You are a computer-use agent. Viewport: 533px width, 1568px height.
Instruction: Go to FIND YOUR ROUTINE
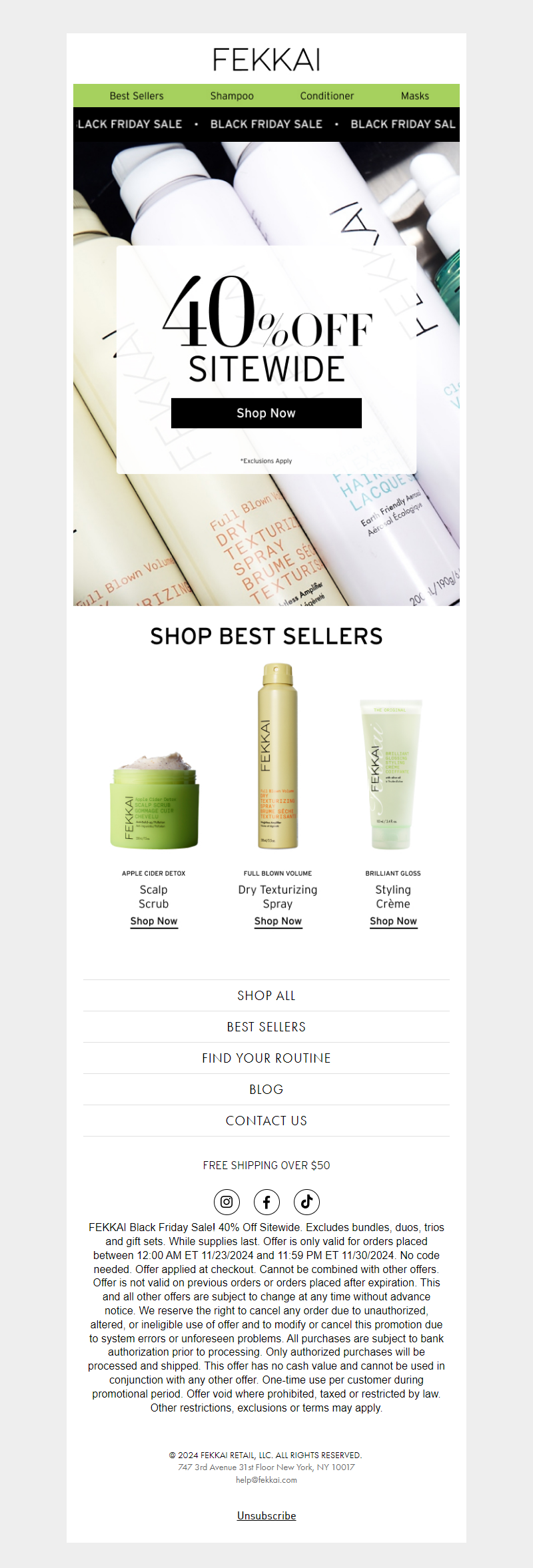266,1058
